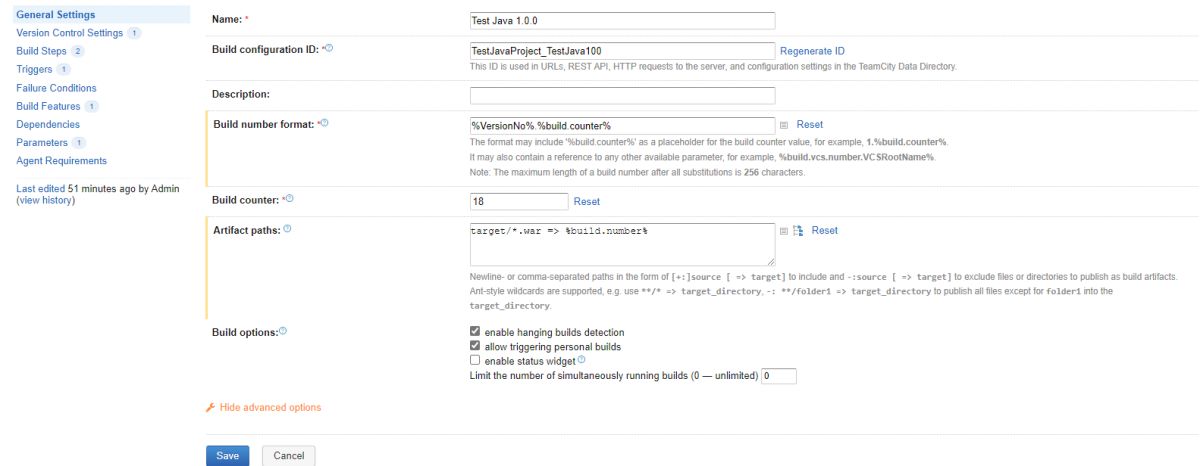The image size is (1200, 466).
Task: Focus the Name input field
Action: click(x=622, y=20)
